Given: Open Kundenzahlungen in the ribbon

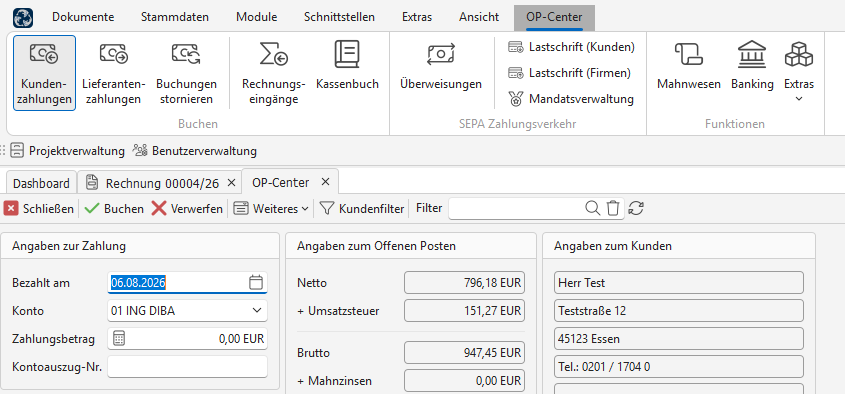Looking at the screenshot, I should pyautogui.click(x=44, y=73).
